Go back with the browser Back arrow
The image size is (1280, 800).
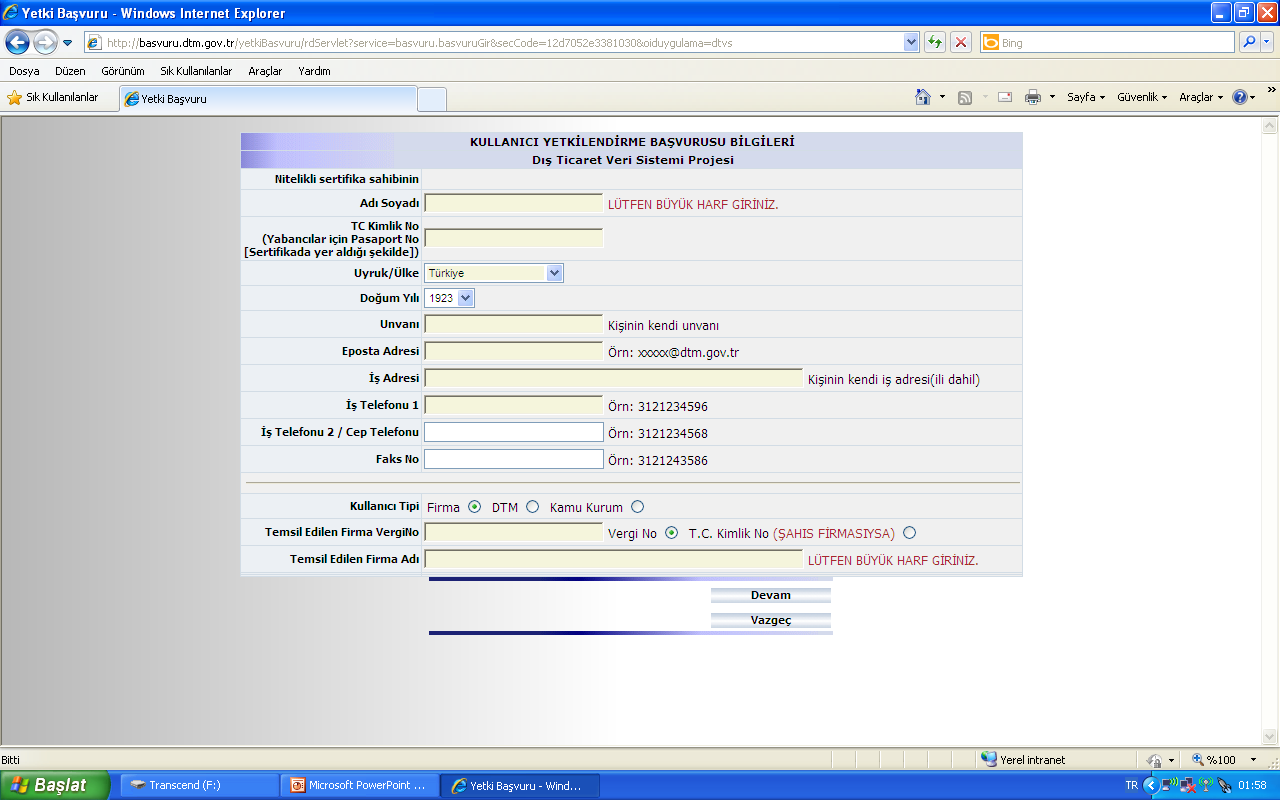(x=17, y=42)
